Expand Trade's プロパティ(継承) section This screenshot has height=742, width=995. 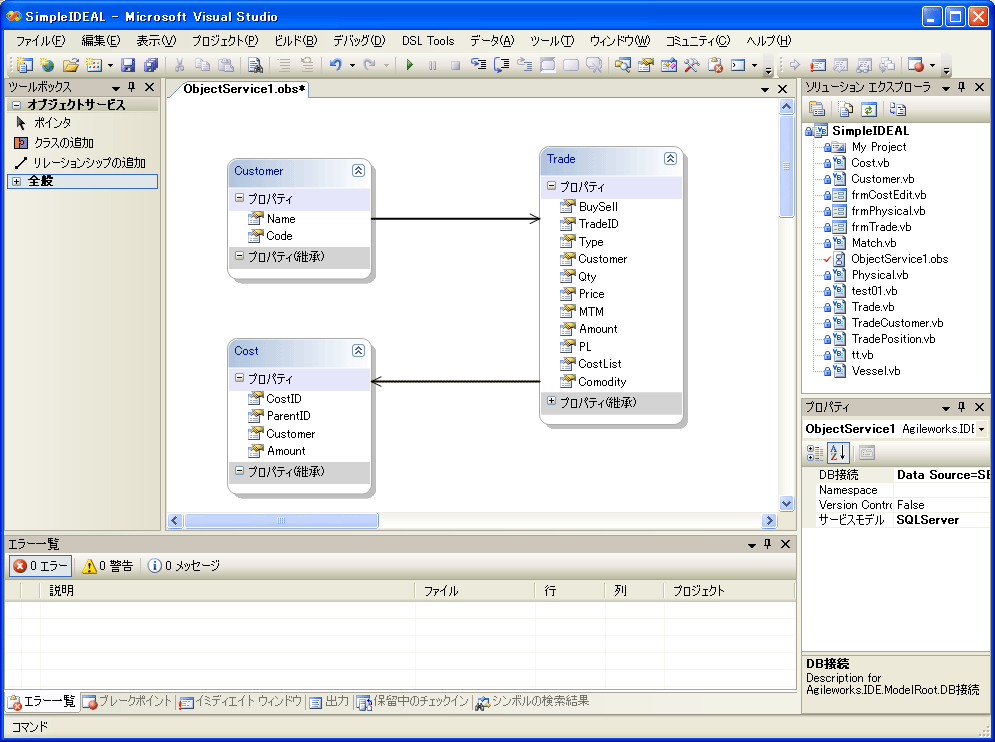point(551,402)
